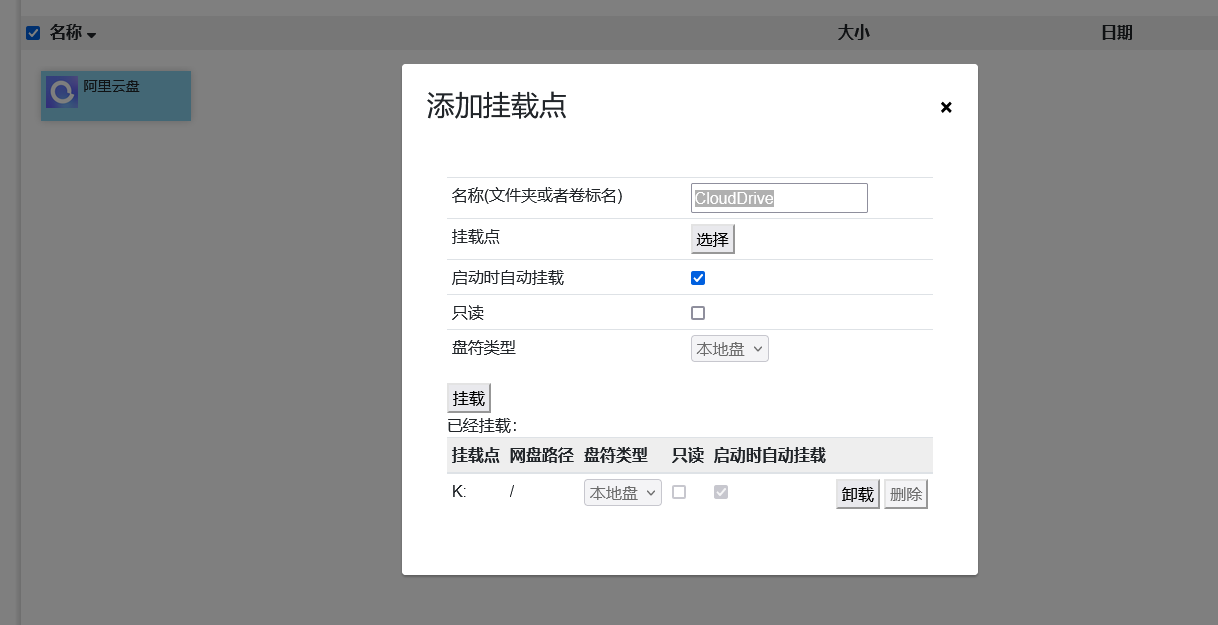Click the / path cell in K: row

pos(512,492)
